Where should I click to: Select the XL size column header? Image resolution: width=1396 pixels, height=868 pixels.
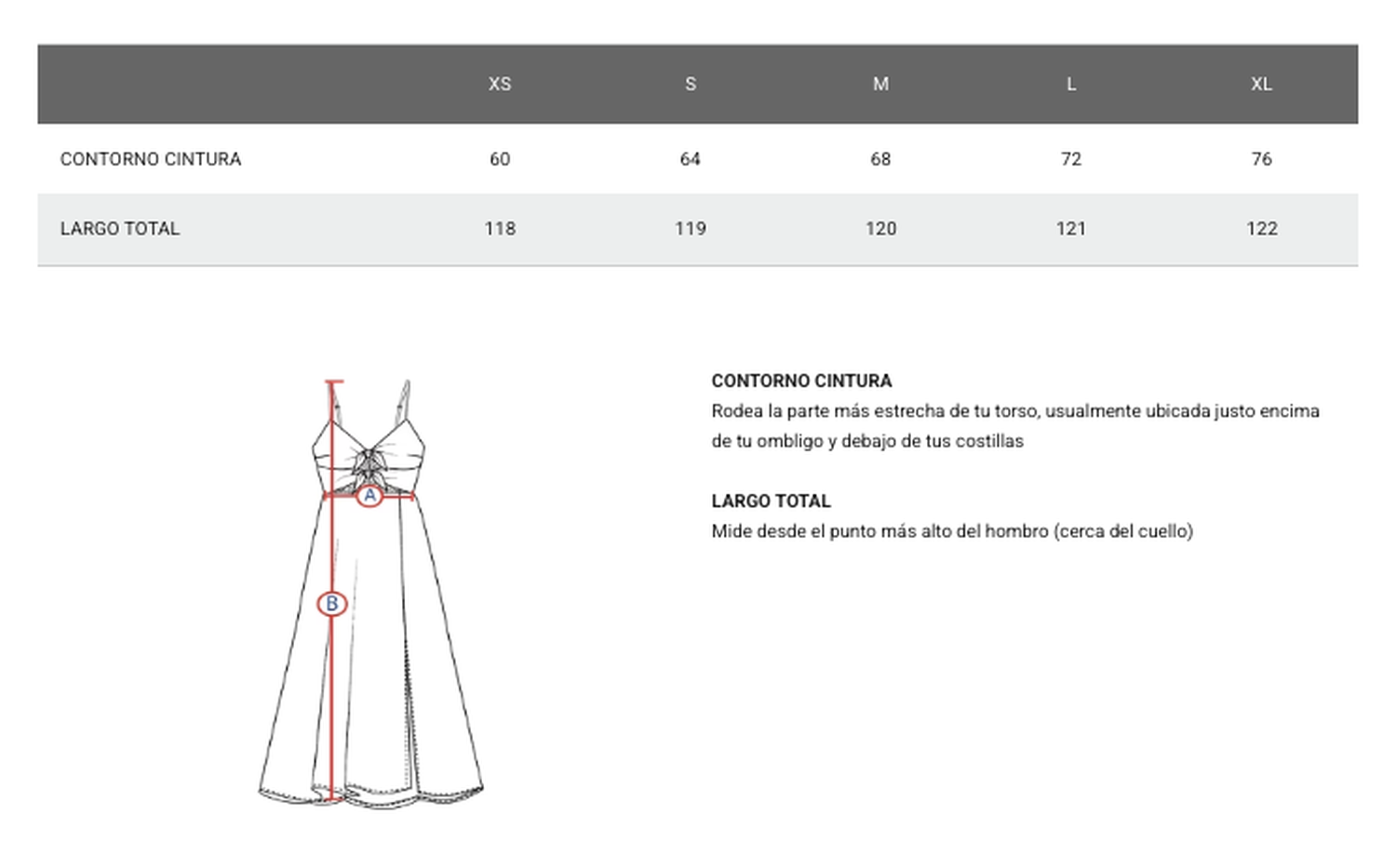click(1262, 84)
